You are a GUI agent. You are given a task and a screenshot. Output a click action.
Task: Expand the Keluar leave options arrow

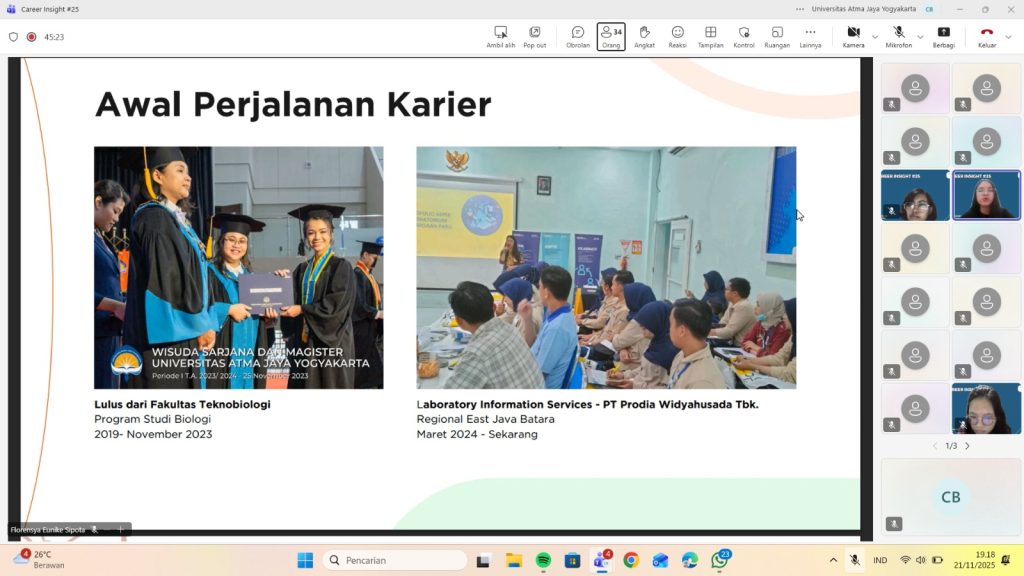[x=1008, y=37]
